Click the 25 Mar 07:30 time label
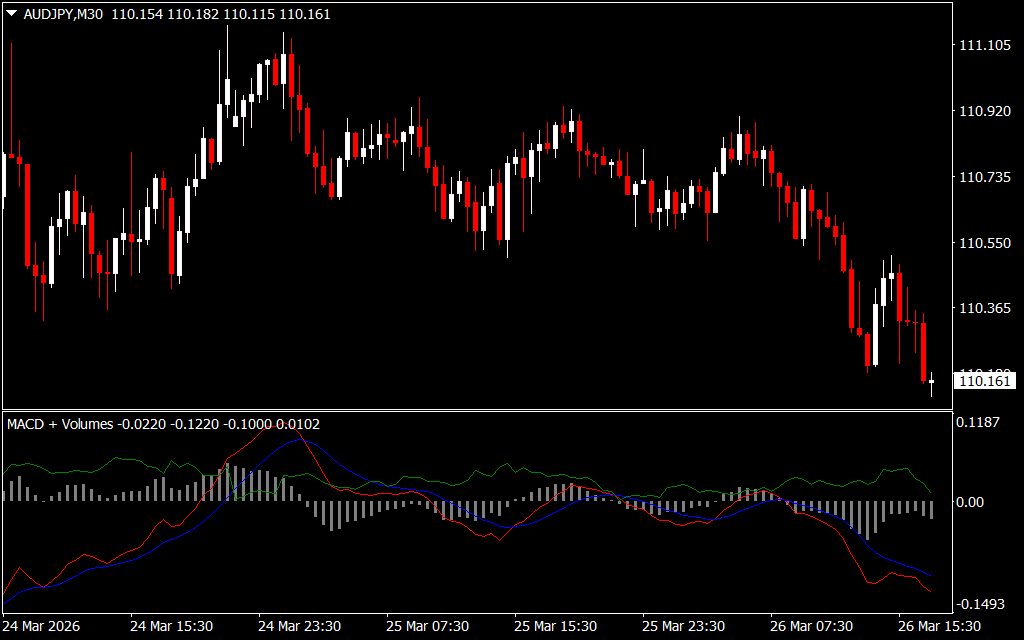The height and width of the screenshot is (640, 1024). [427, 626]
